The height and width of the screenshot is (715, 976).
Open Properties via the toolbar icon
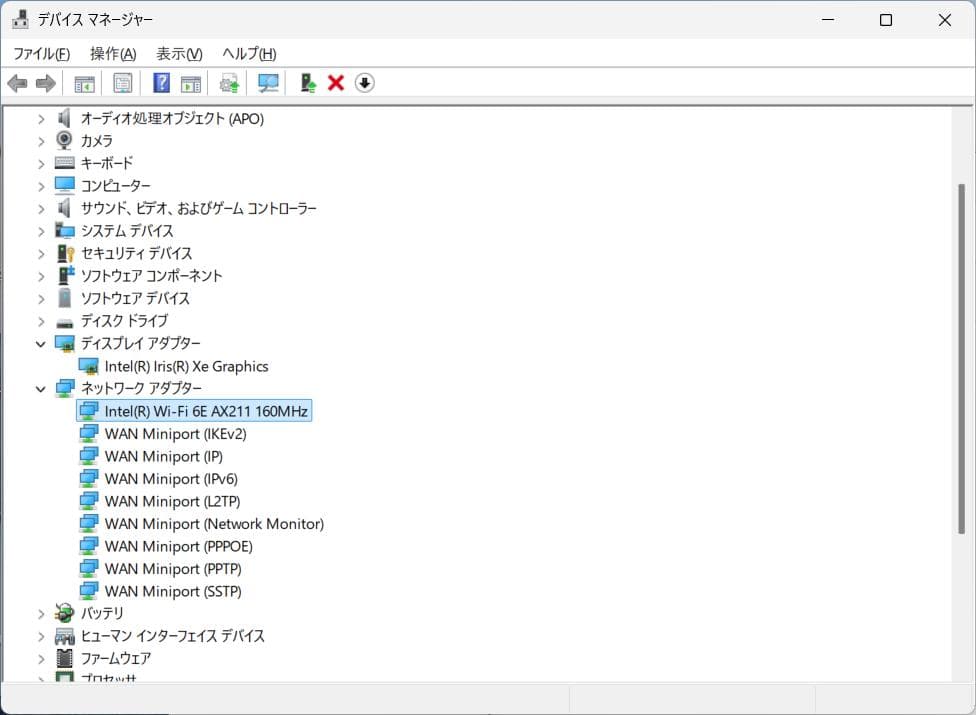point(122,82)
